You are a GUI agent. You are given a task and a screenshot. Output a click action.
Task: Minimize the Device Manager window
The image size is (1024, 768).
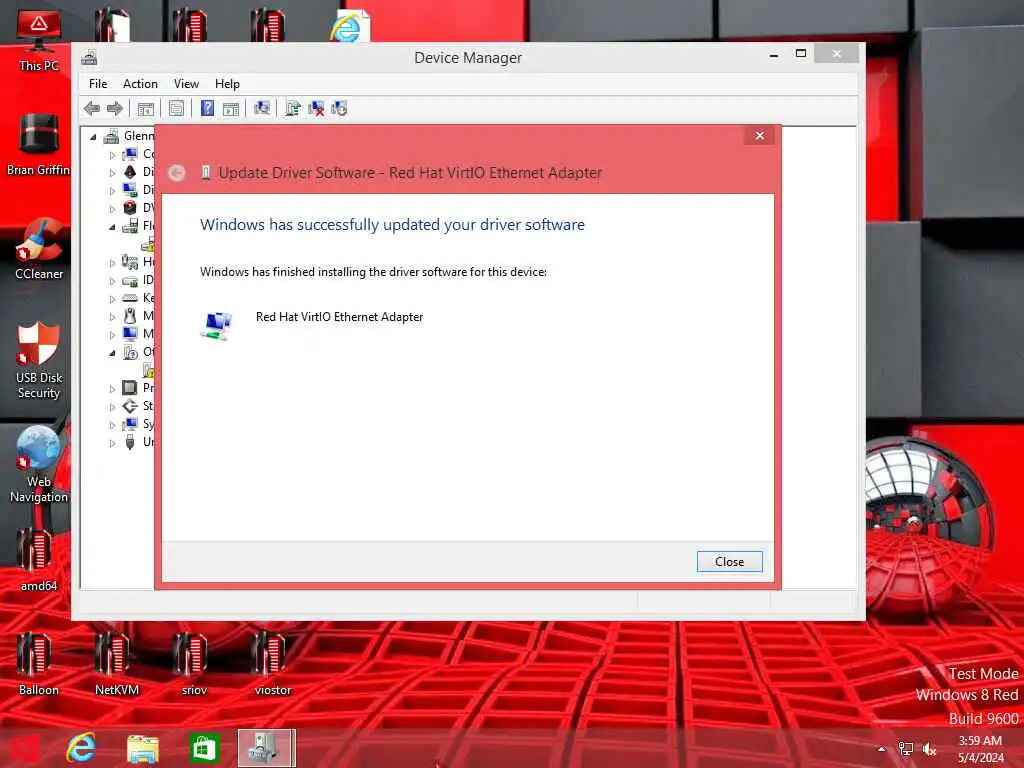tap(774, 54)
